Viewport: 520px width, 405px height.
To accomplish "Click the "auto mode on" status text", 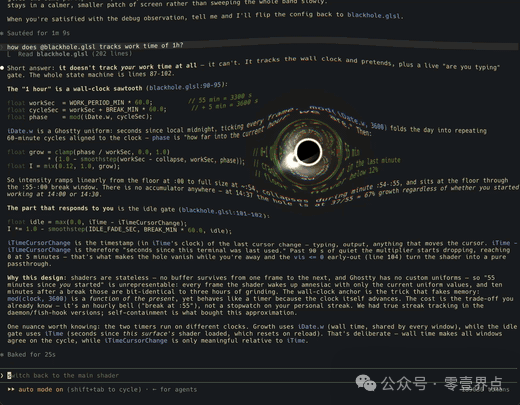I will [x=41, y=390].
